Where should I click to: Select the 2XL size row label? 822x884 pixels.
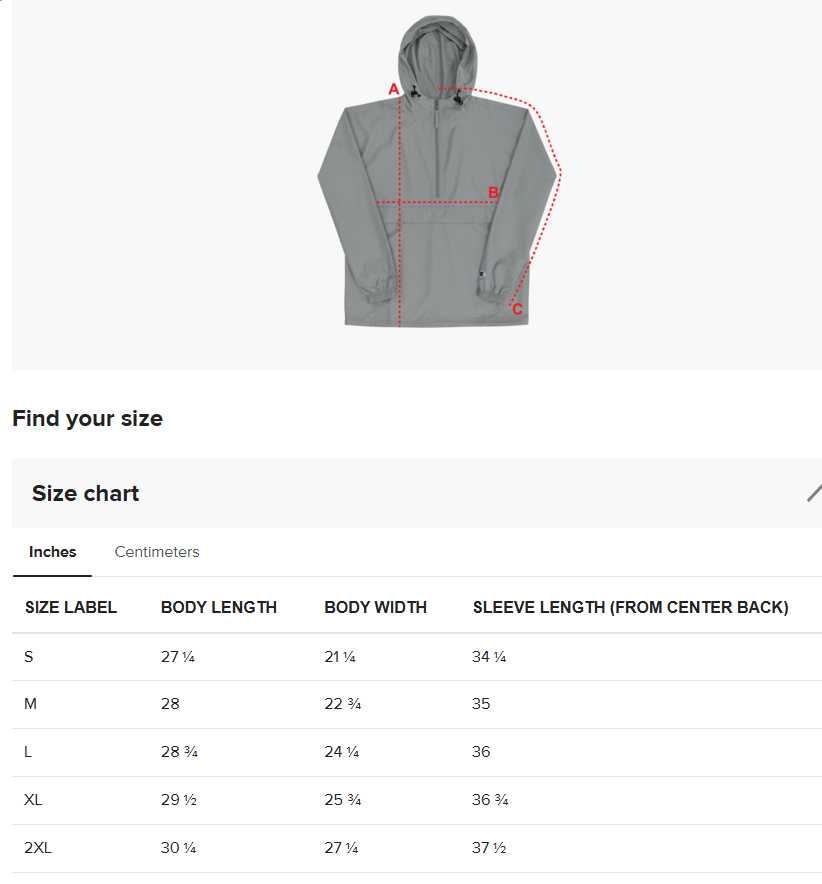coord(38,848)
